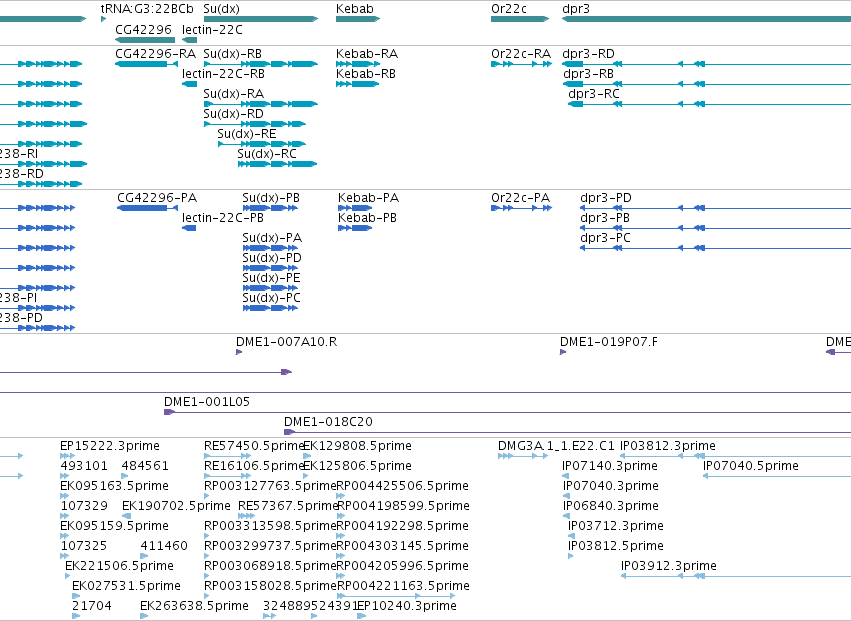The height and width of the screenshot is (621, 851).
Task: Select the Or22c gene label
Action: click(509, 9)
